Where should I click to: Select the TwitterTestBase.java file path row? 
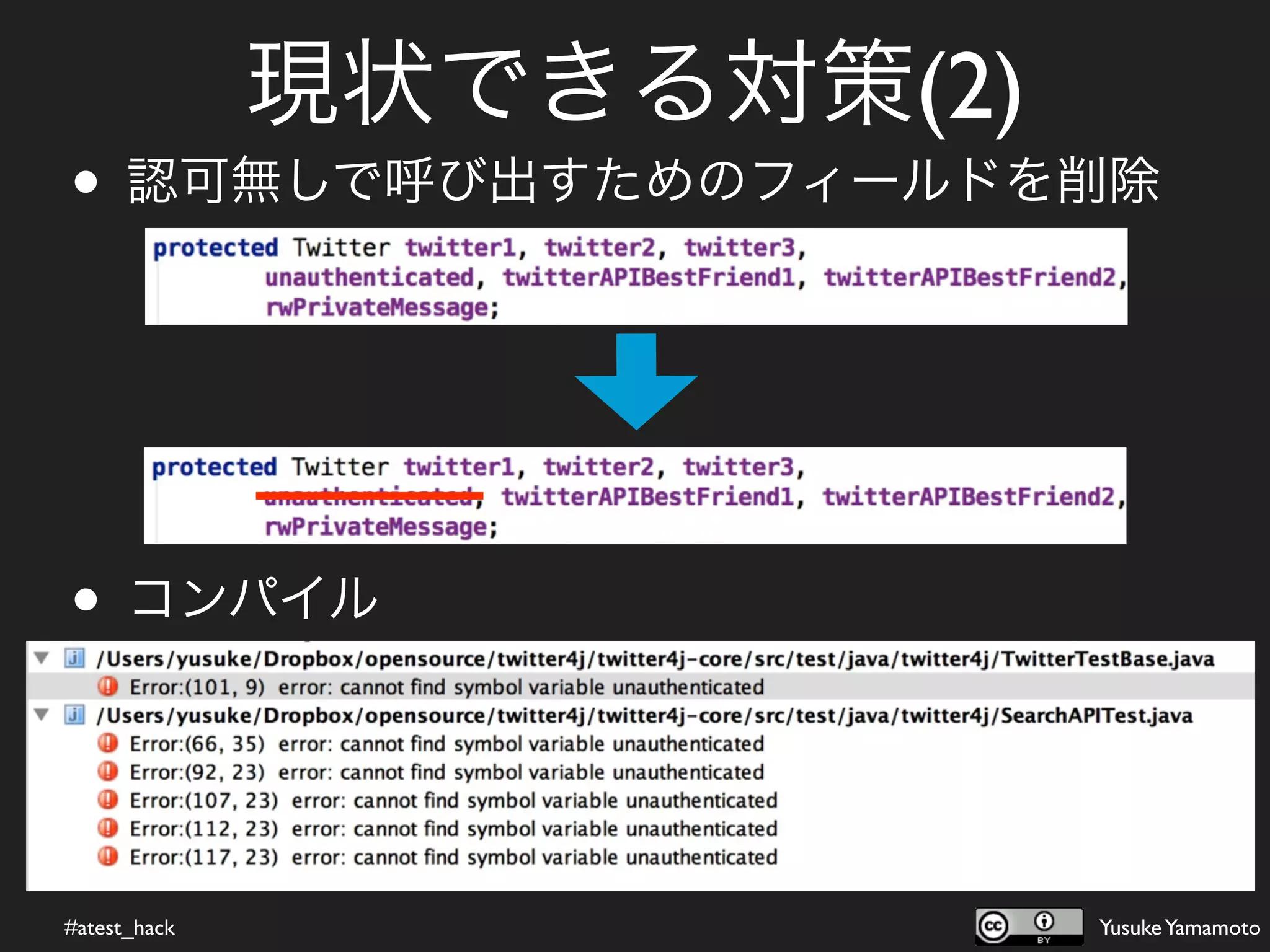point(641,658)
